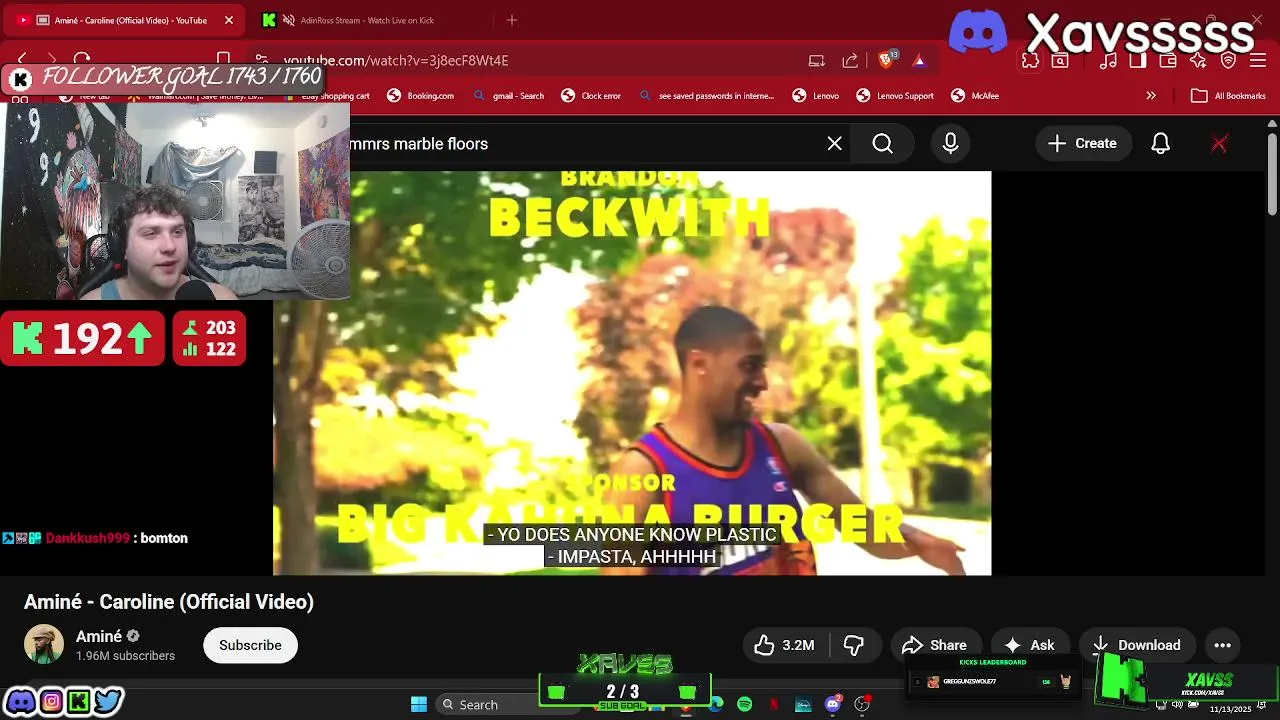Screen dimensions: 1280x720
Task: Submit YouTube search magnifier button
Action: (x=882, y=144)
